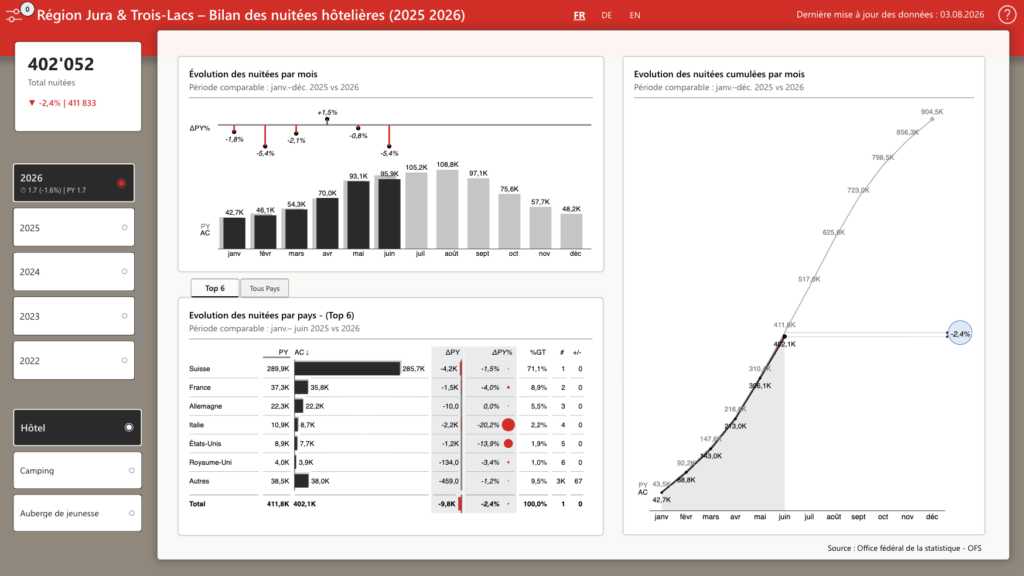Select the 2025 year option
Viewport: 1024px width, 576px height.
coord(74,228)
